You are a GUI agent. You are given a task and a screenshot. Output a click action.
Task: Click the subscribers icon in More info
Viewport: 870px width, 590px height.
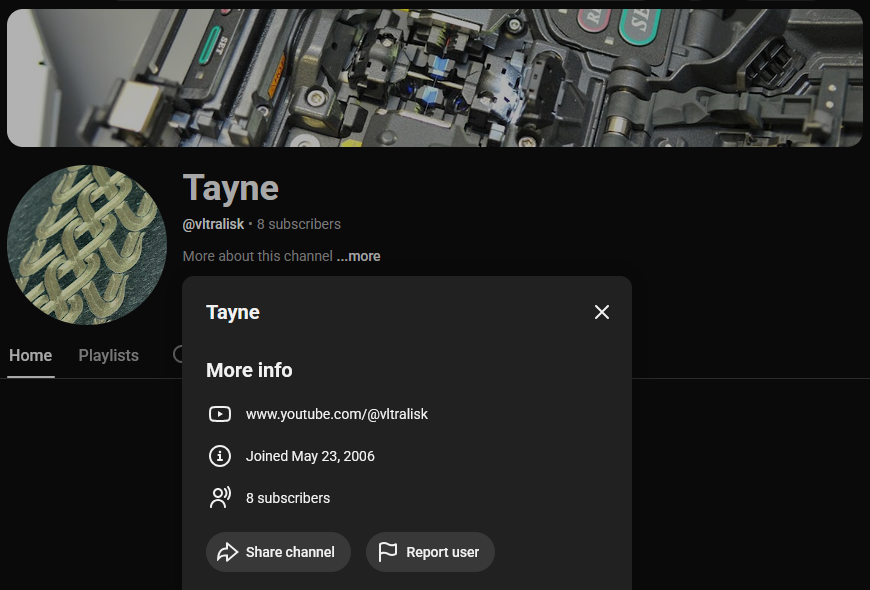tap(220, 498)
